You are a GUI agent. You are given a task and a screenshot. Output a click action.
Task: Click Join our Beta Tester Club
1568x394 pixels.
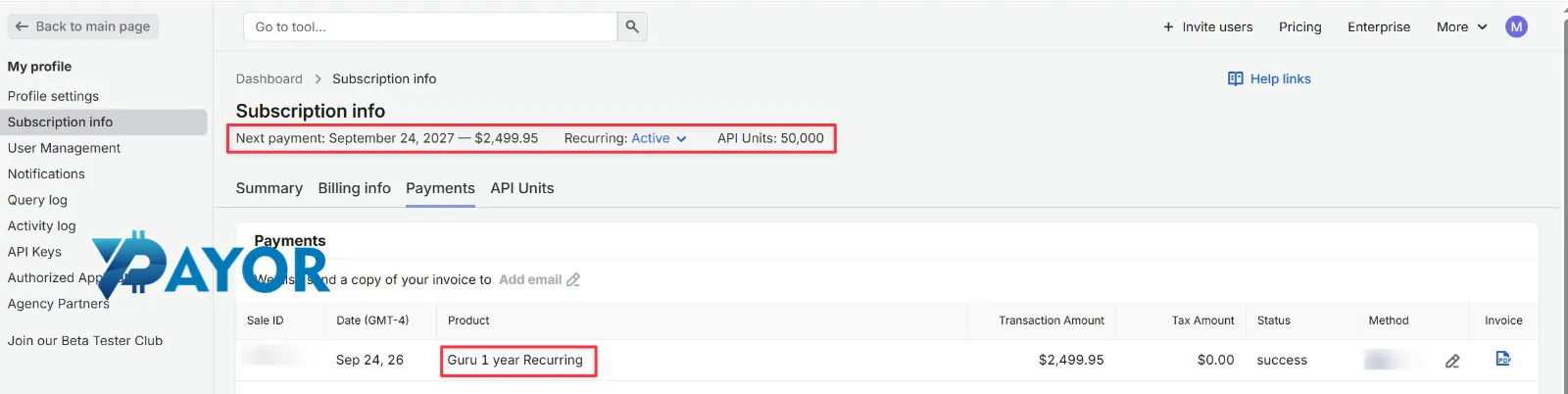[x=84, y=341]
